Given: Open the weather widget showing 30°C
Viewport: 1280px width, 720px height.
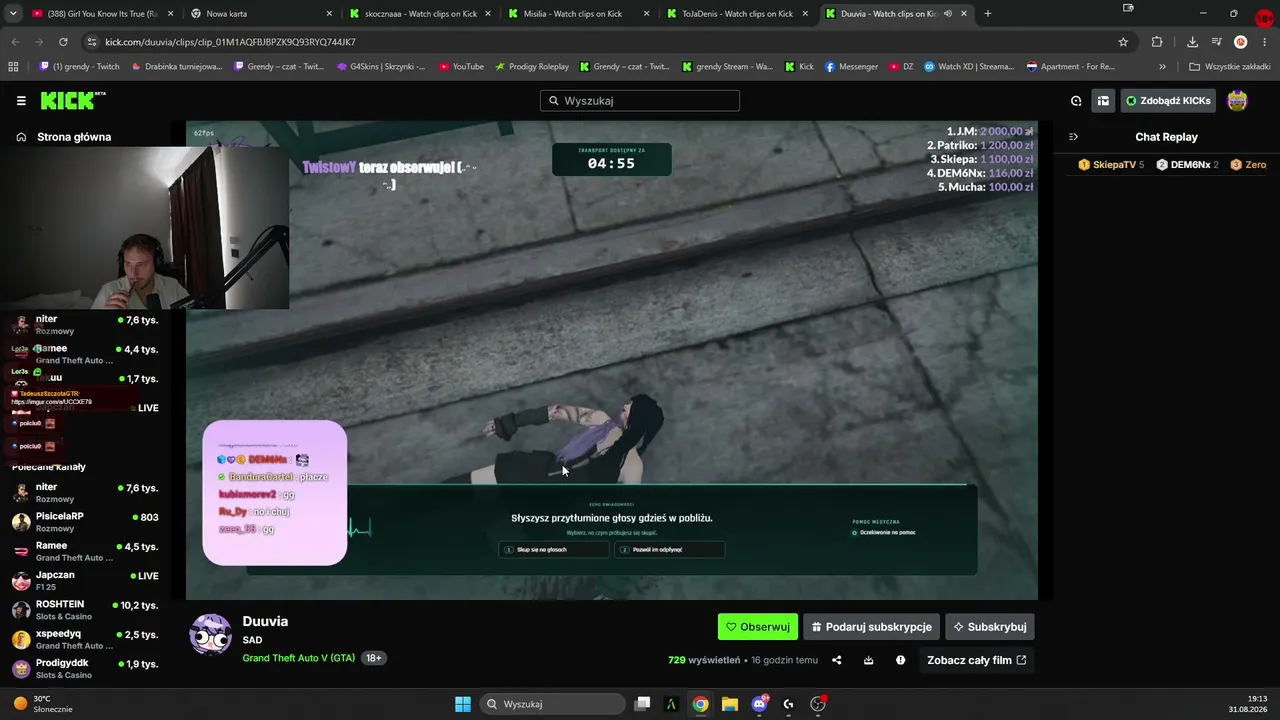Looking at the screenshot, I should coord(42,704).
